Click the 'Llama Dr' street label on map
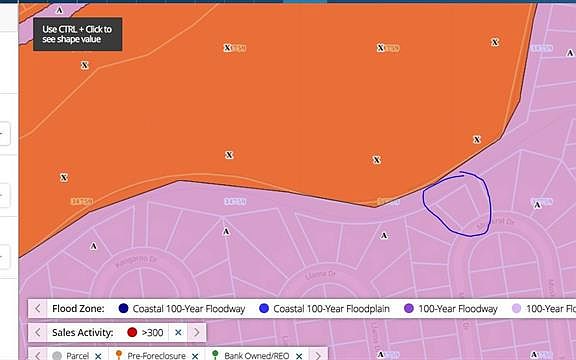Viewport: 576px width, 360px height. click(320, 275)
